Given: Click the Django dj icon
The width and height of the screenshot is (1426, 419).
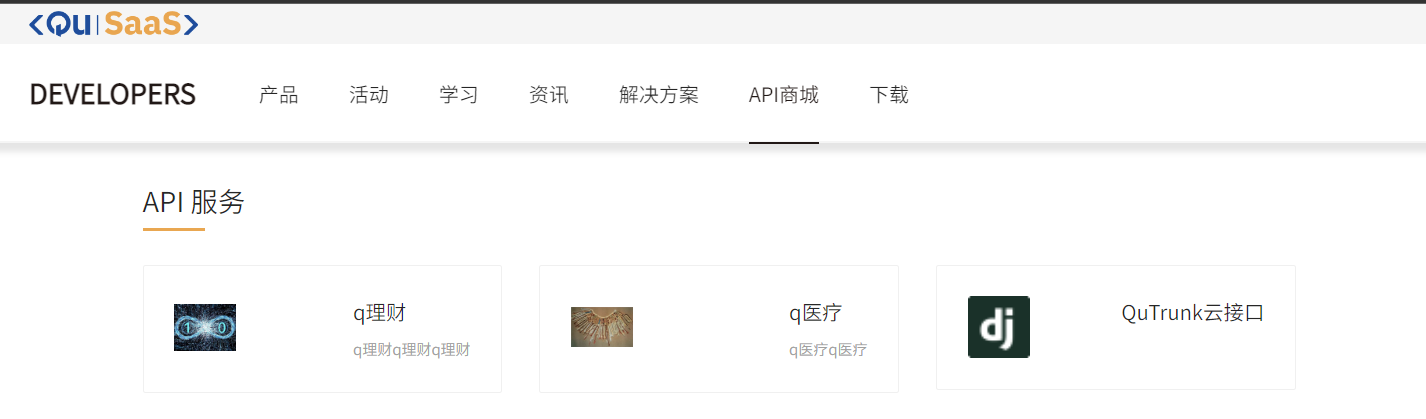Looking at the screenshot, I should 999,327.
